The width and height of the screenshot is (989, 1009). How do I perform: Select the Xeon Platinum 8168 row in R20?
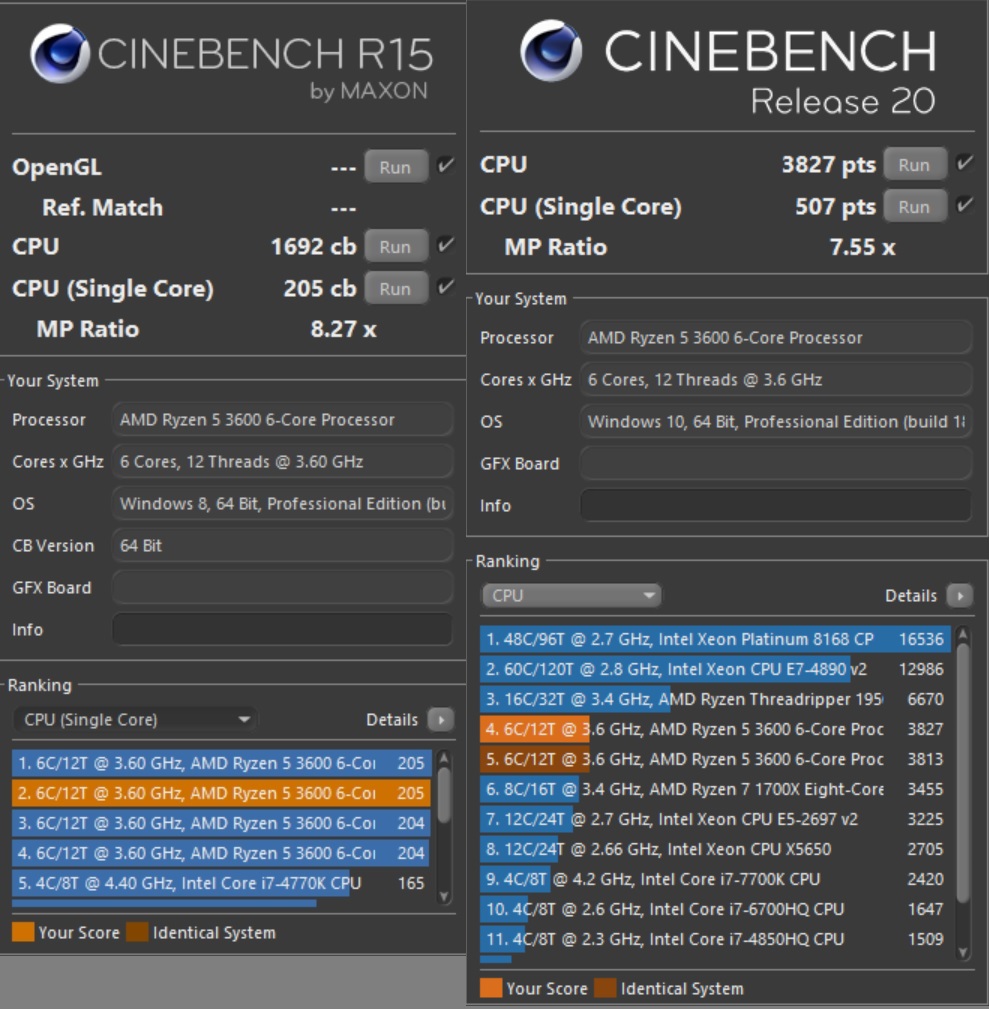[716, 639]
